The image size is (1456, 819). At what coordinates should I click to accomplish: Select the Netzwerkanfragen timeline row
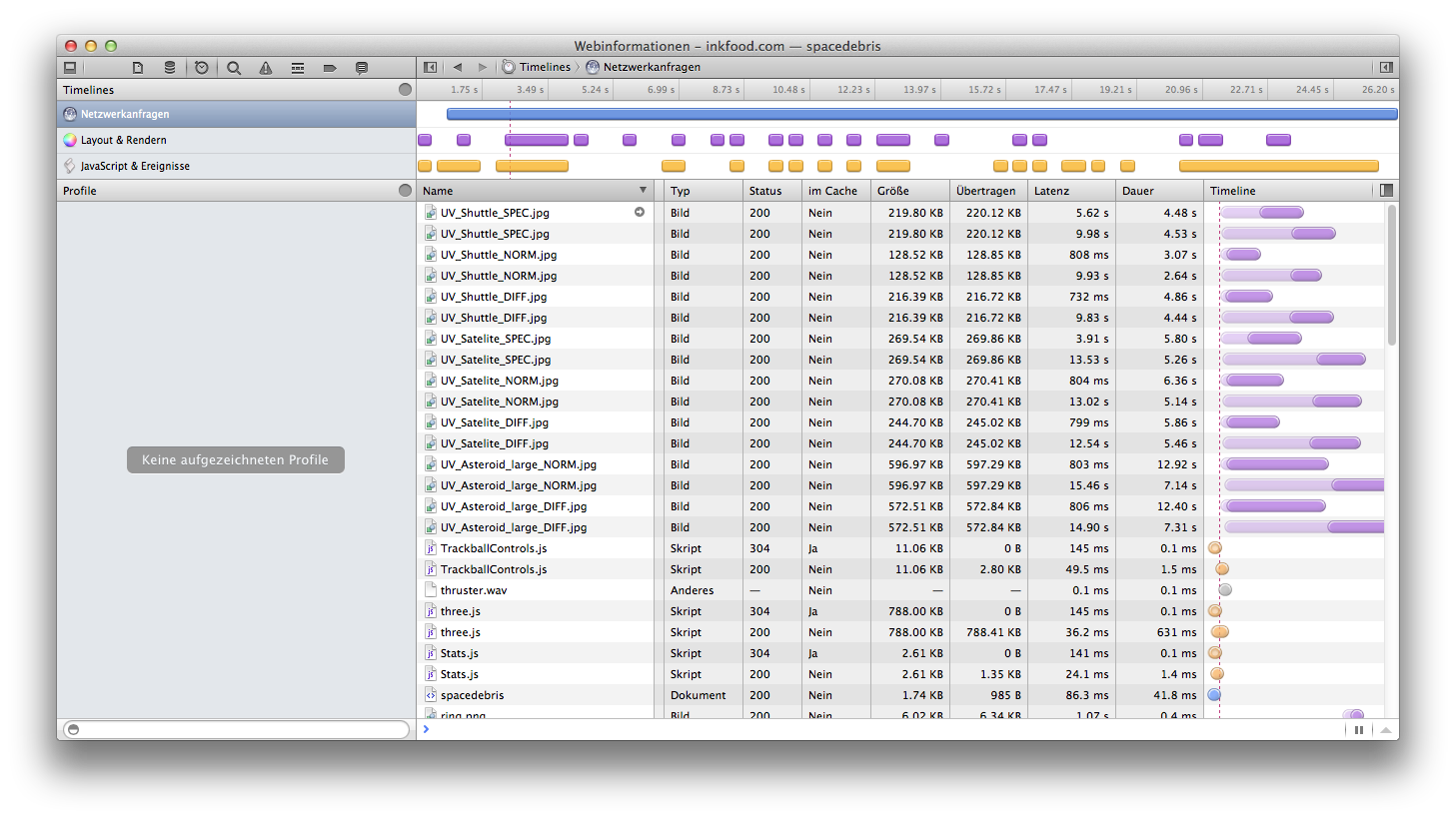236,114
